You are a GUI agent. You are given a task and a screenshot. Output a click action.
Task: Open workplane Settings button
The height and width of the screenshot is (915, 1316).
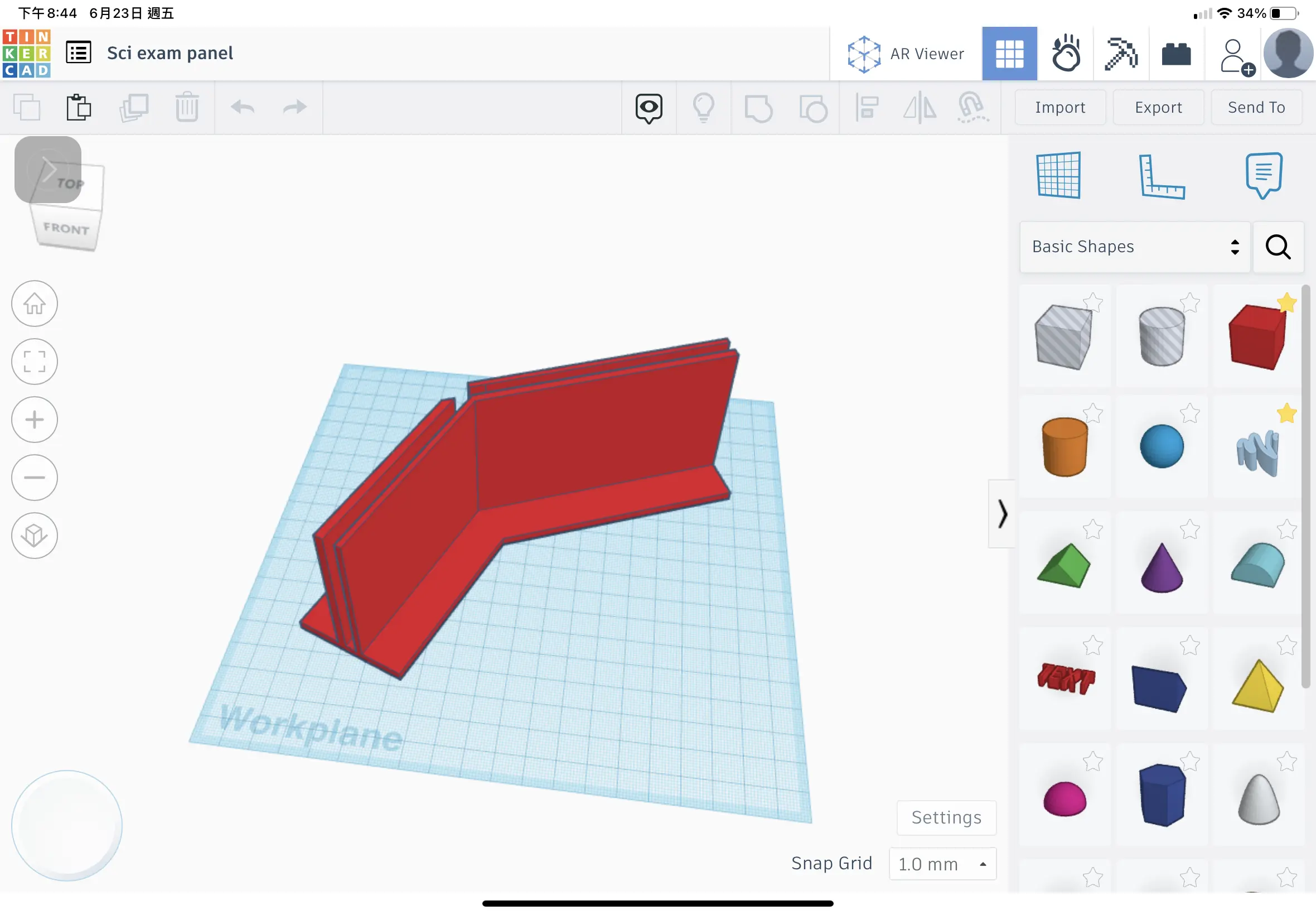click(x=946, y=817)
